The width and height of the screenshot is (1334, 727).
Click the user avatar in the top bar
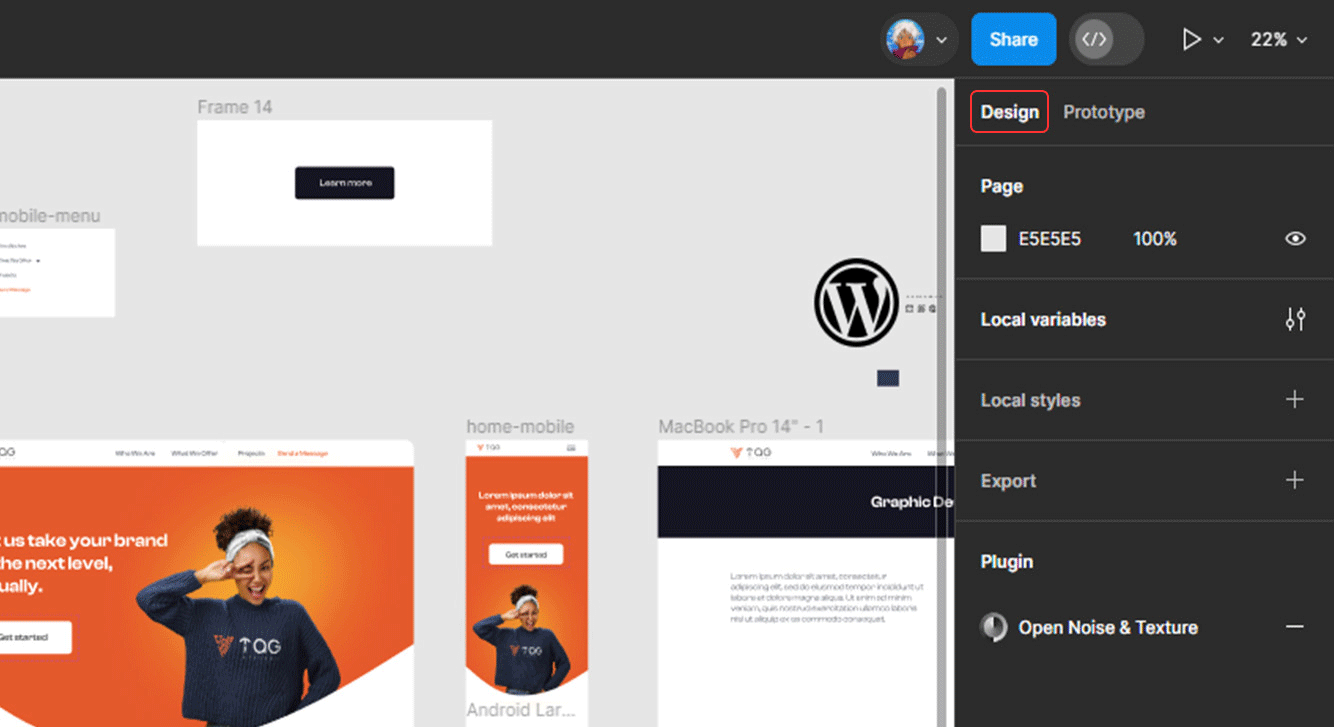(905, 40)
